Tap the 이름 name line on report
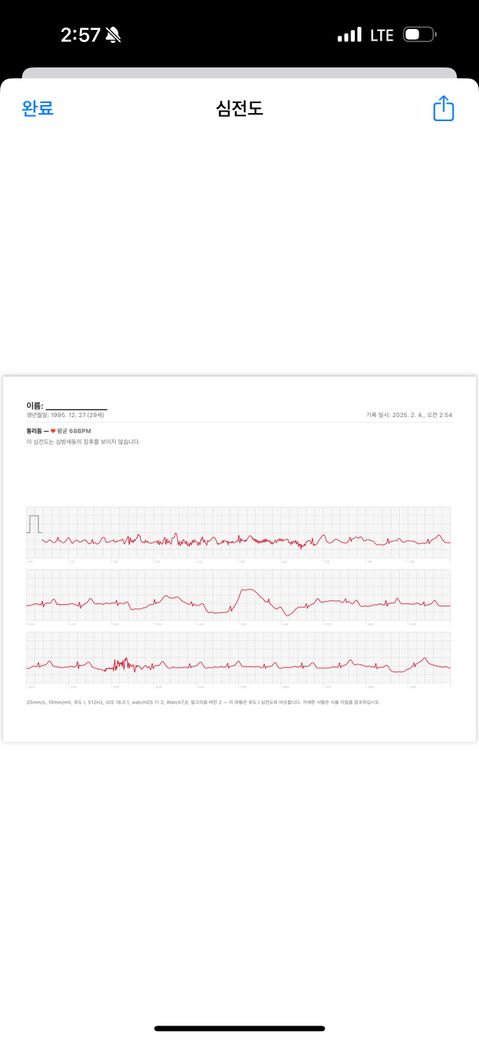 coord(67,405)
